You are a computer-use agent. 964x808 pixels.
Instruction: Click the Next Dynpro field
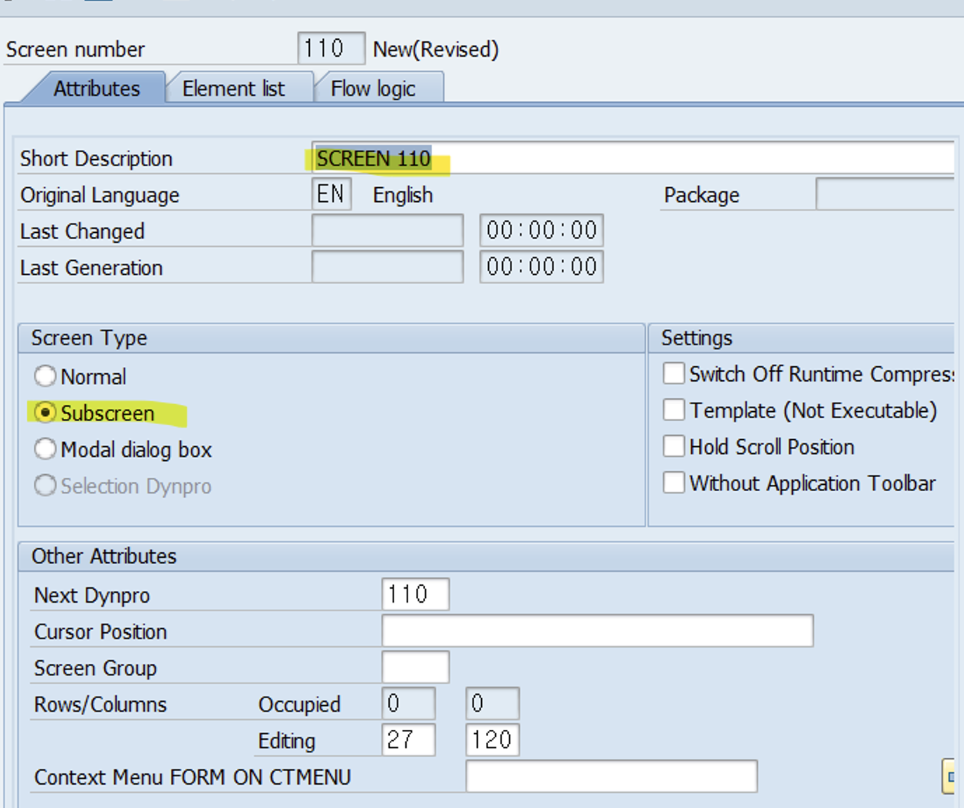coord(415,594)
